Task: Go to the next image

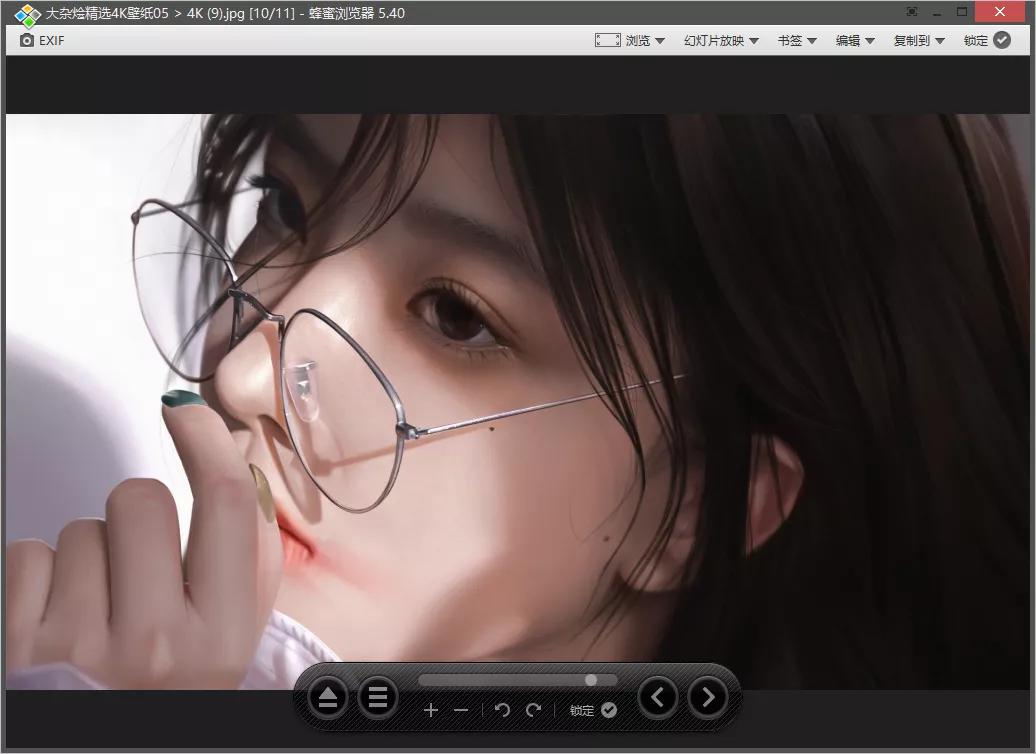Action: point(708,697)
